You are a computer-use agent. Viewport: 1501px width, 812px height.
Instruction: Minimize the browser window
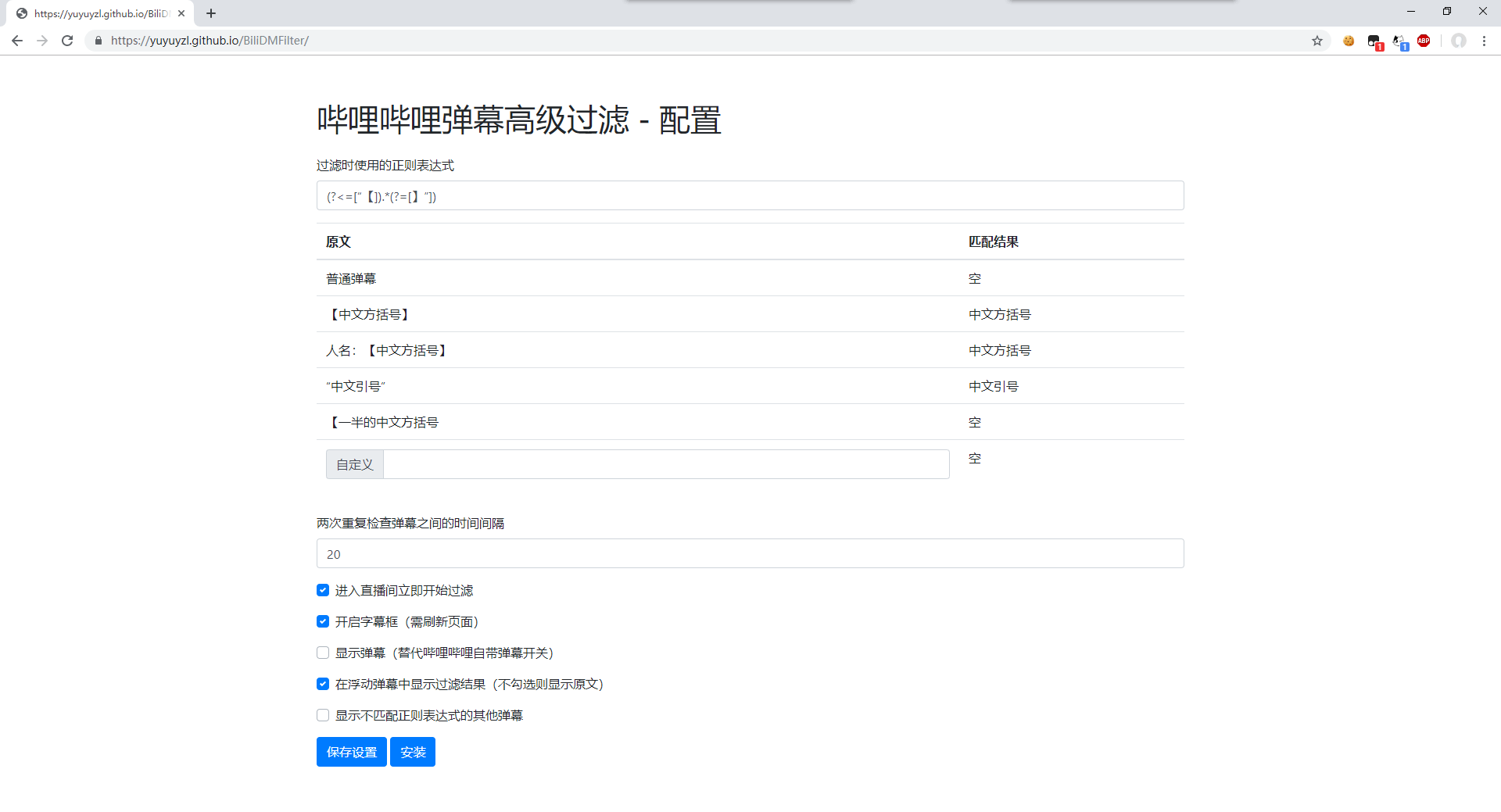(1411, 11)
